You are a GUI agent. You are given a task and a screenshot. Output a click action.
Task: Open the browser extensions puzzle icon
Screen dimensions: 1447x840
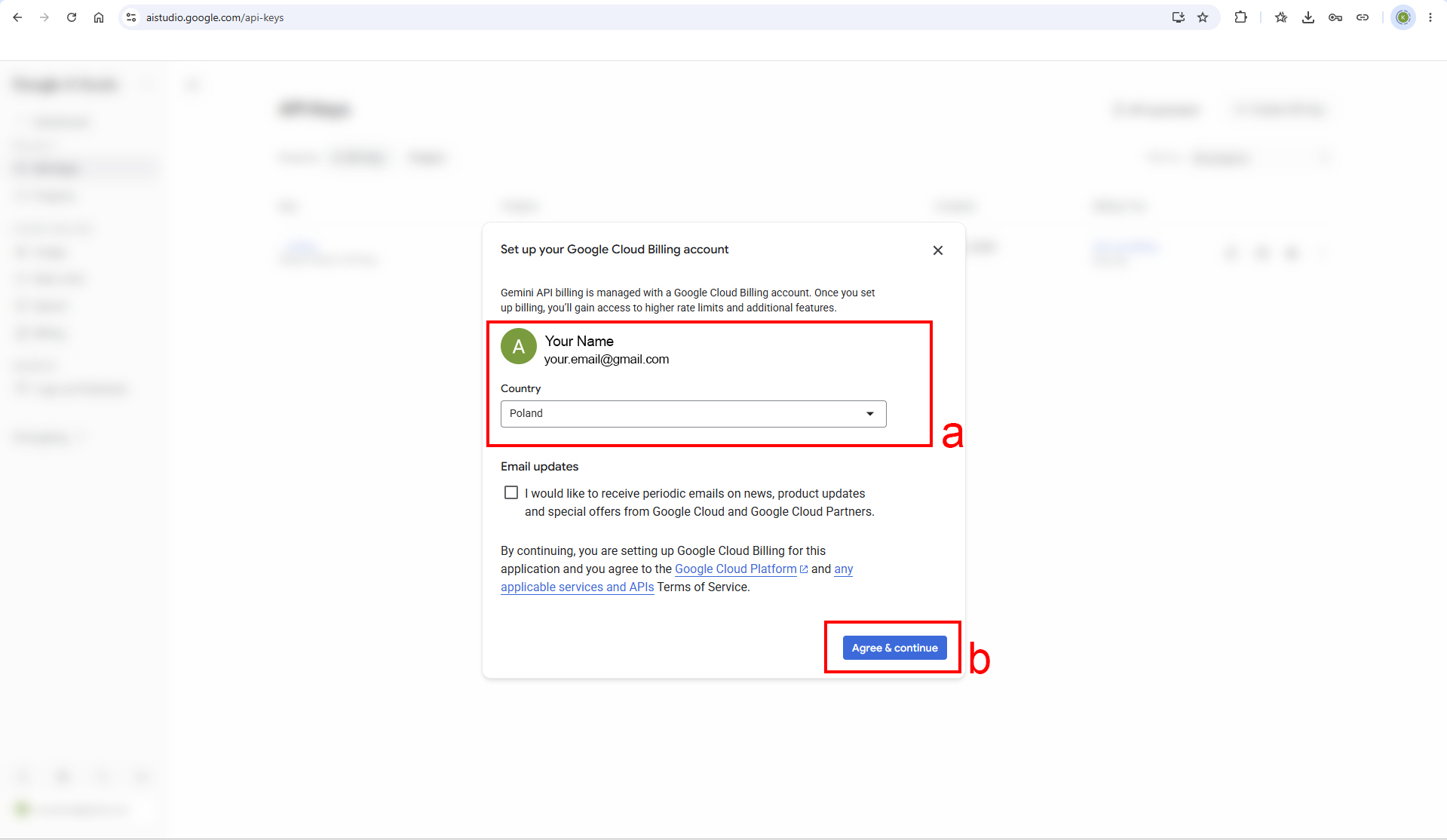point(1240,17)
